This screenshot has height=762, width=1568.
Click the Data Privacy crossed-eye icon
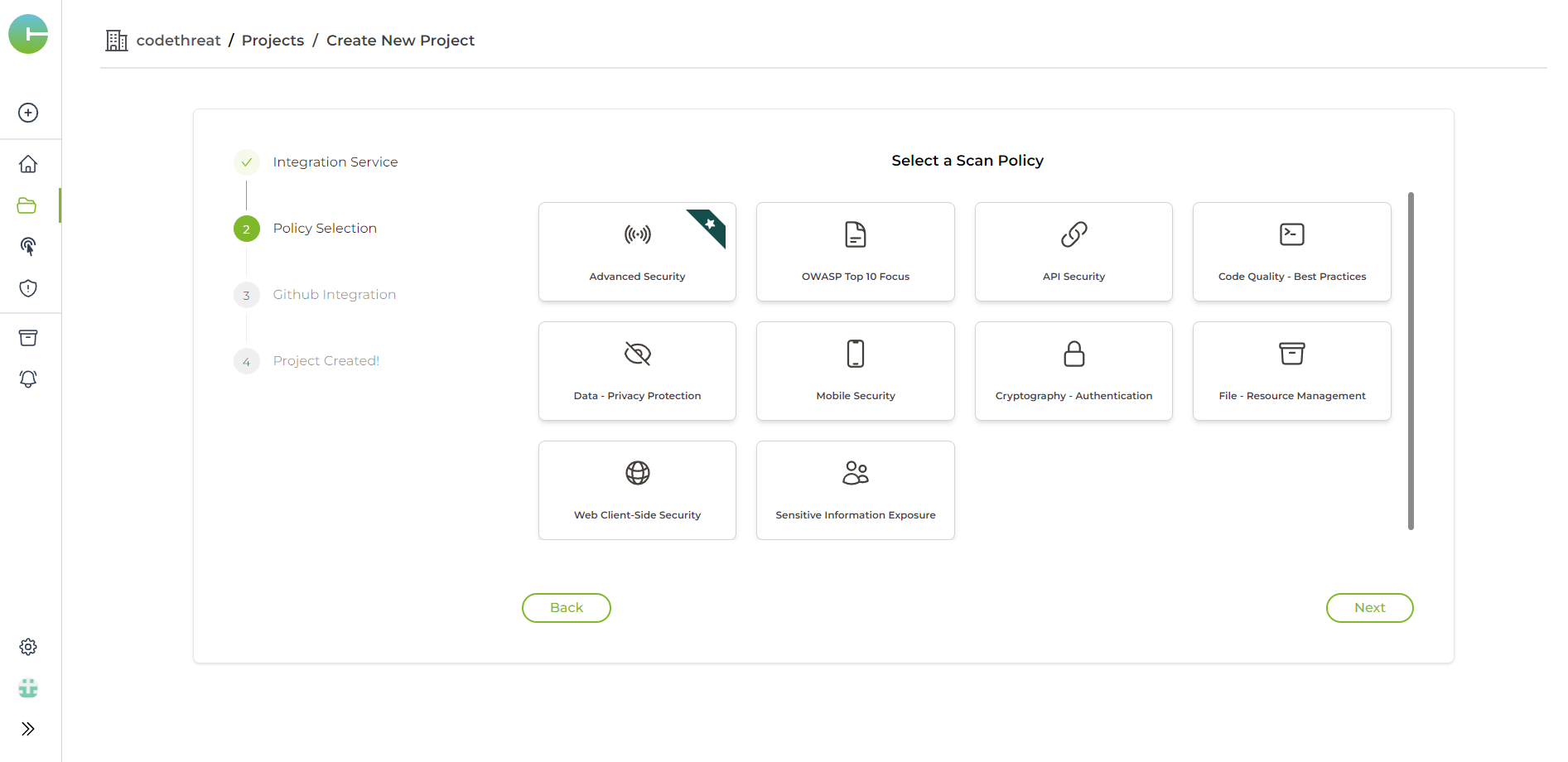638,354
